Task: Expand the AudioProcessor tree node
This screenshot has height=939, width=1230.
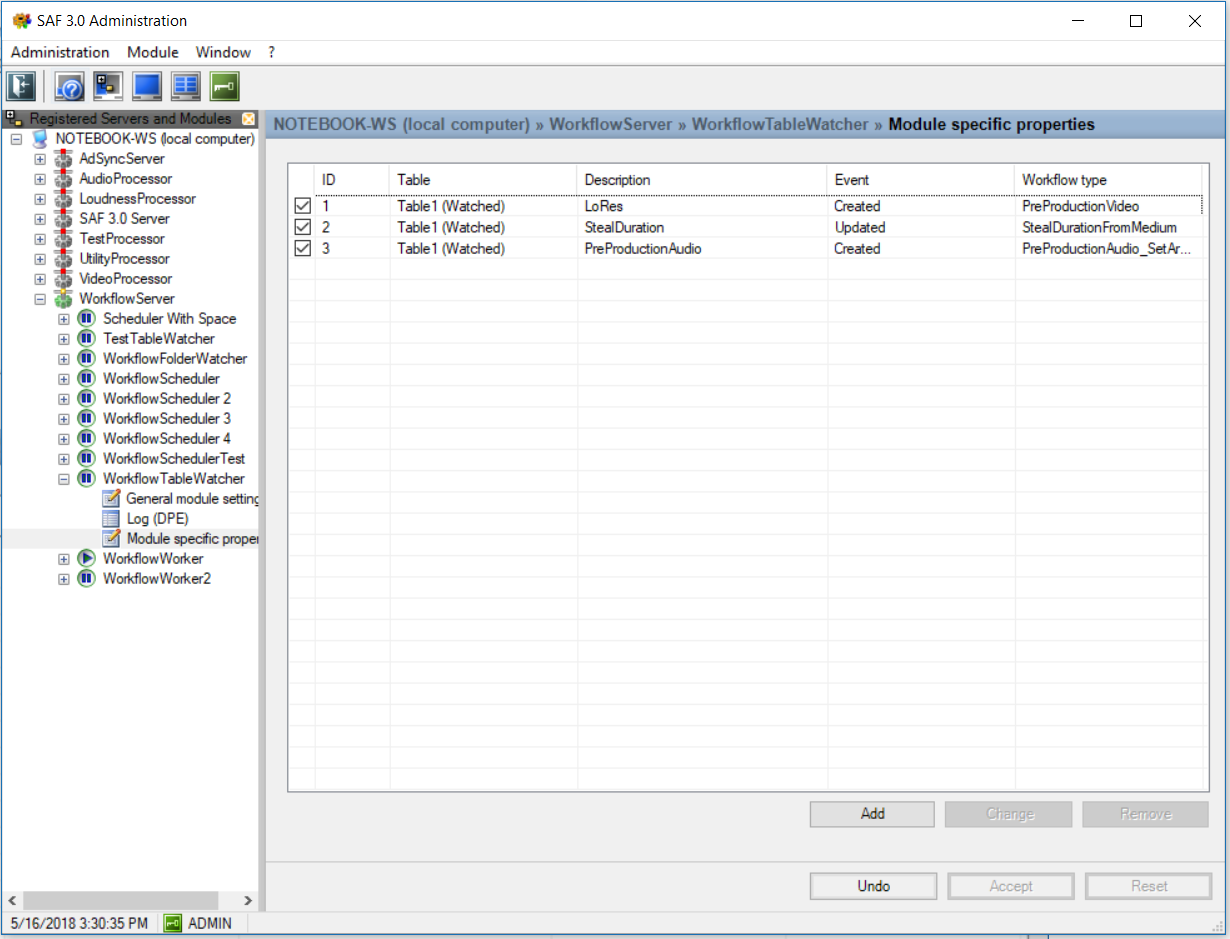Action: pyautogui.click(x=40, y=179)
